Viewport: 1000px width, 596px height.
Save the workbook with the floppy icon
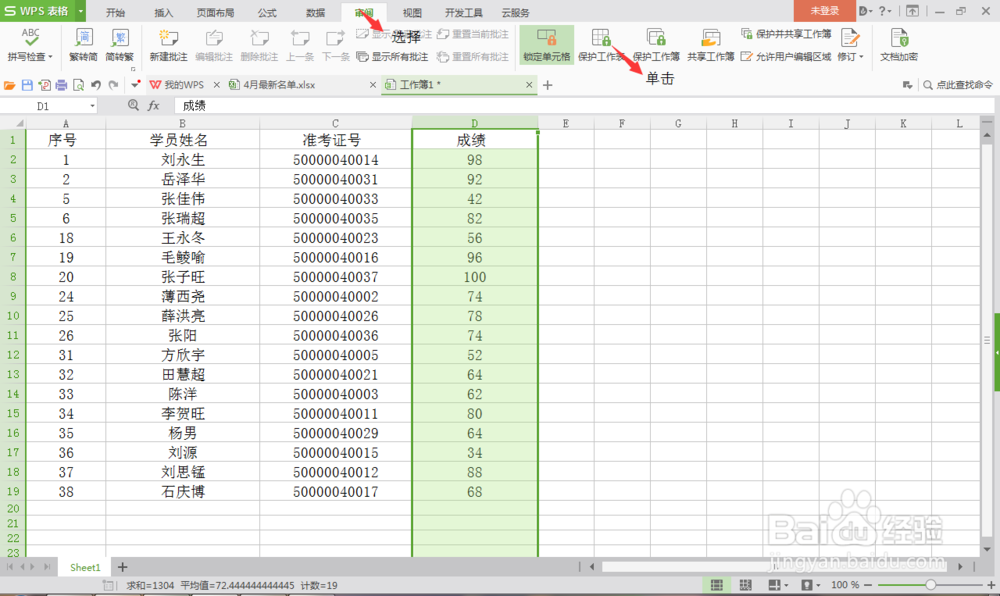point(27,85)
